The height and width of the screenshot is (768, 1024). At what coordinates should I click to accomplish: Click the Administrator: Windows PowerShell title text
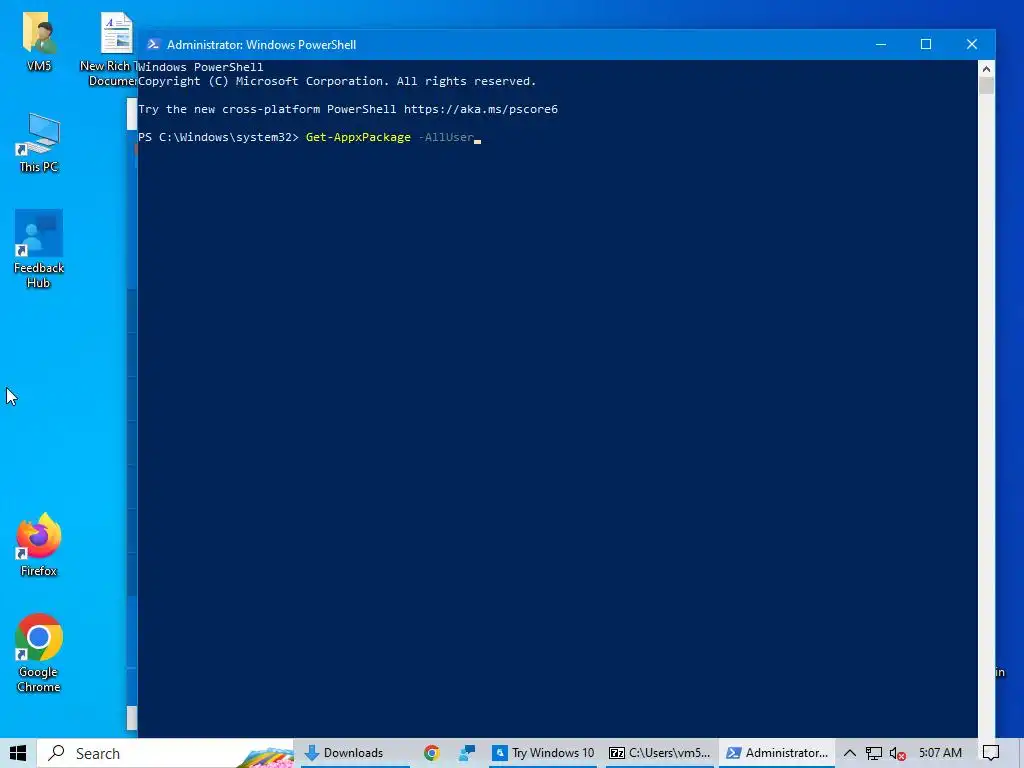pyautogui.click(x=261, y=44)
